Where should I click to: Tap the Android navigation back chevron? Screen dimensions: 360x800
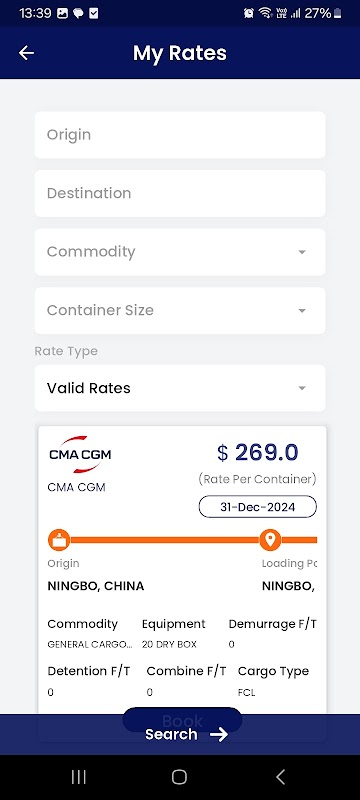click(280, 777)
